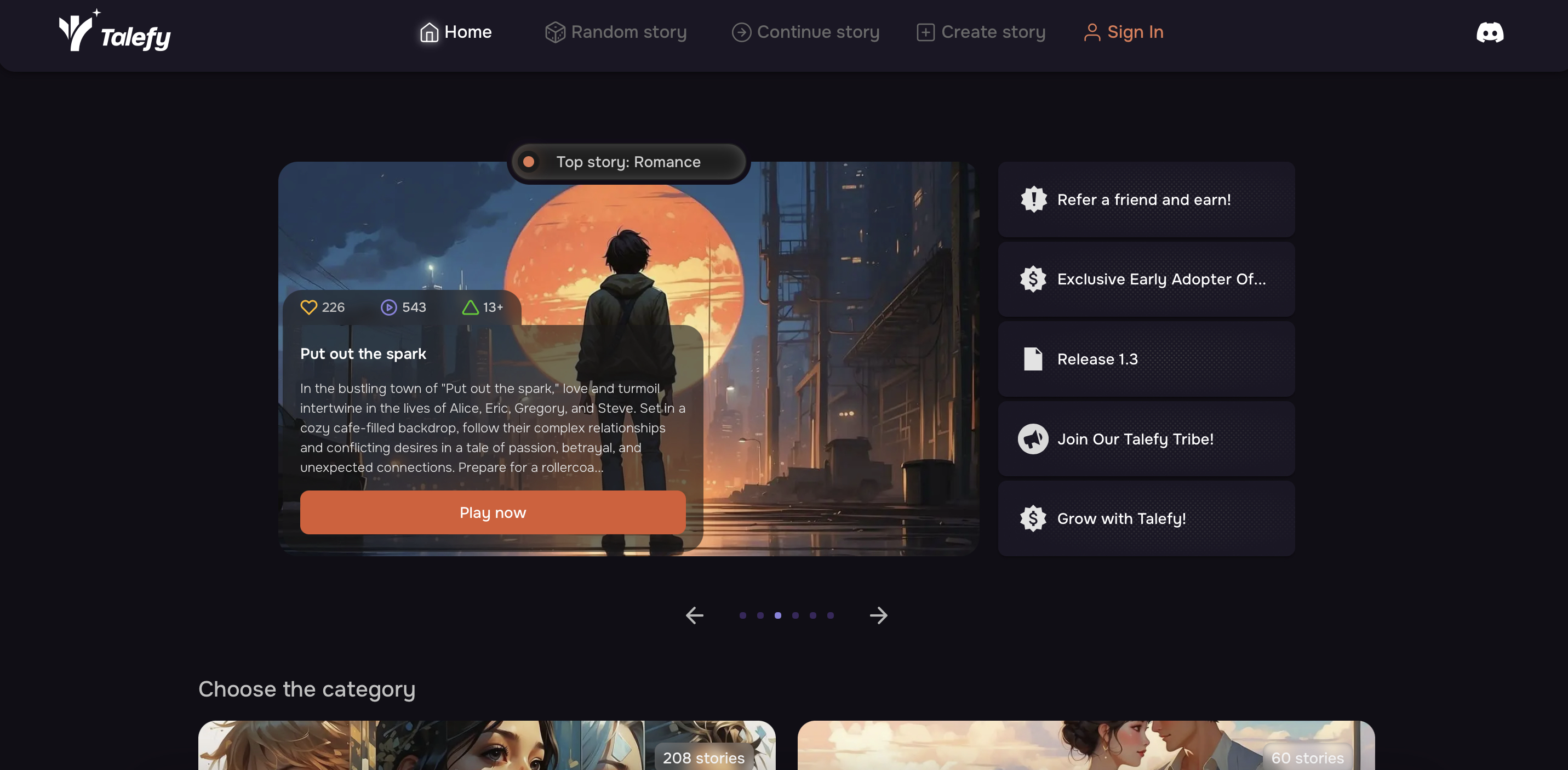Click the Play now button
Screen dimensions: 1568x770
[493, 512]
